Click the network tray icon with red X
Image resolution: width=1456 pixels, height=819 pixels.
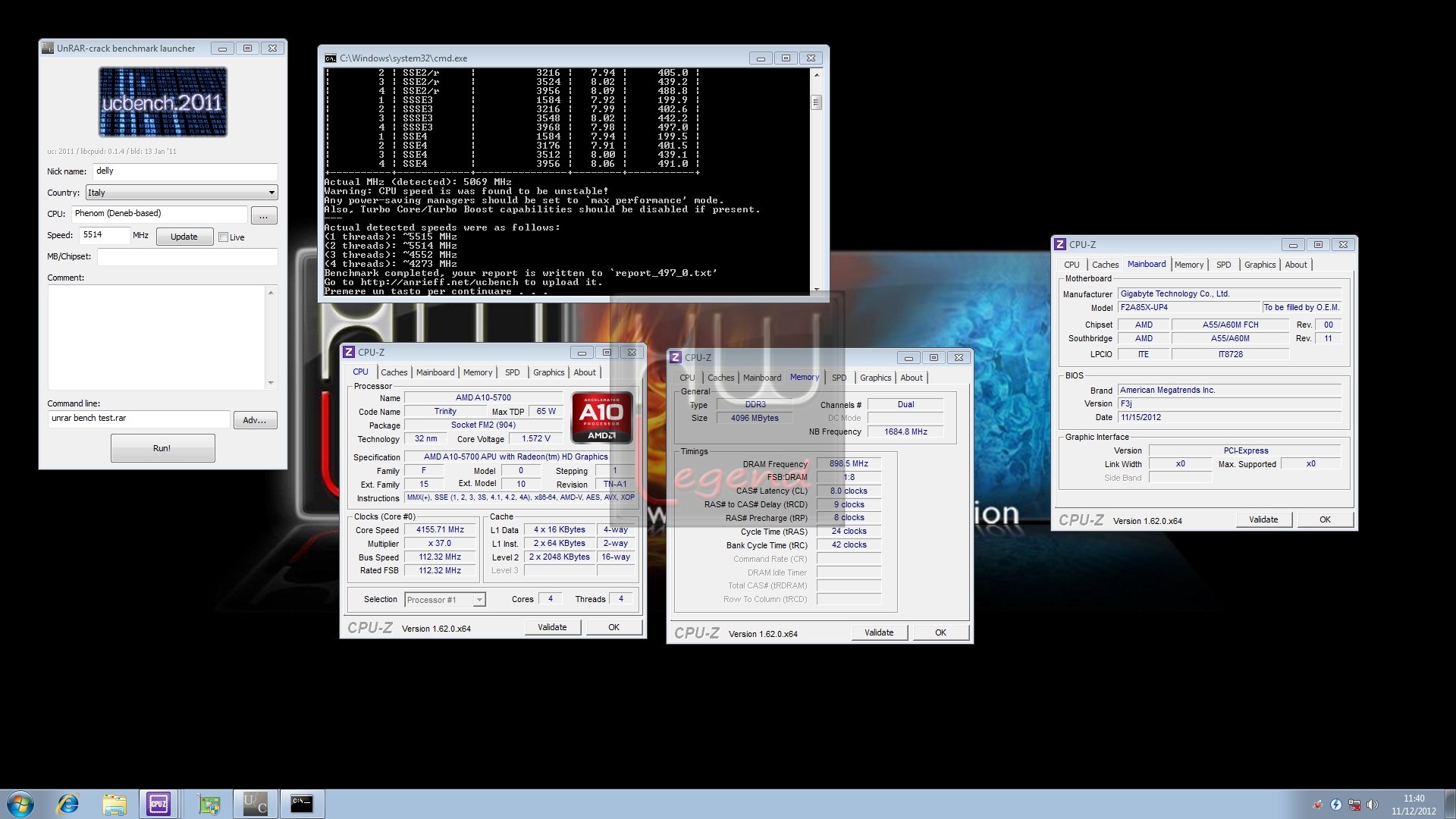coord(1354,805)
